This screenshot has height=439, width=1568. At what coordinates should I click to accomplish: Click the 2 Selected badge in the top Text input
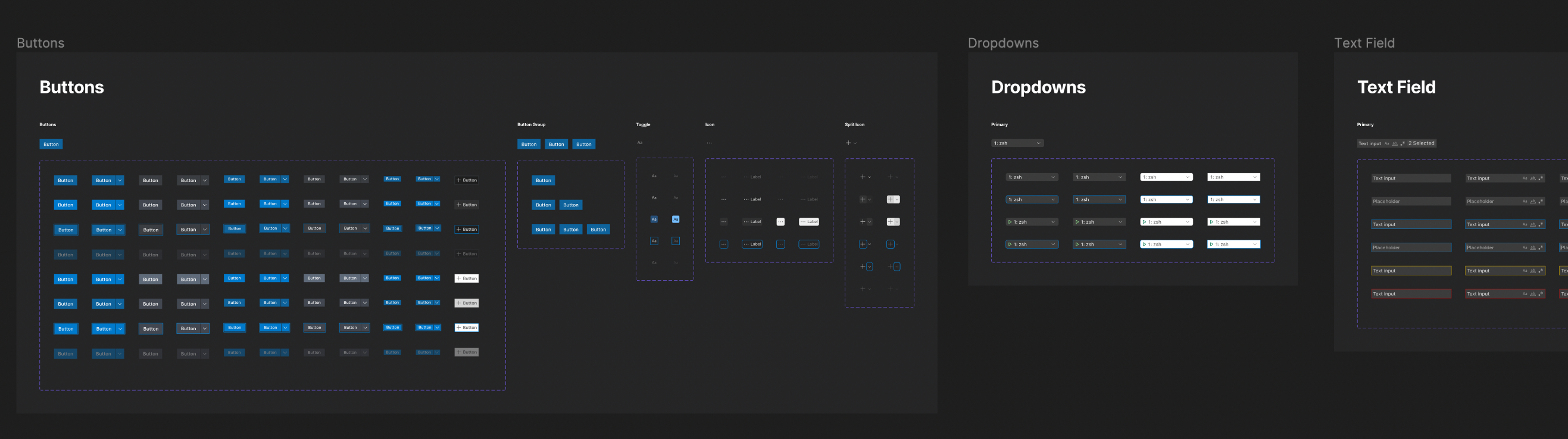click(x=1422, y=143)
